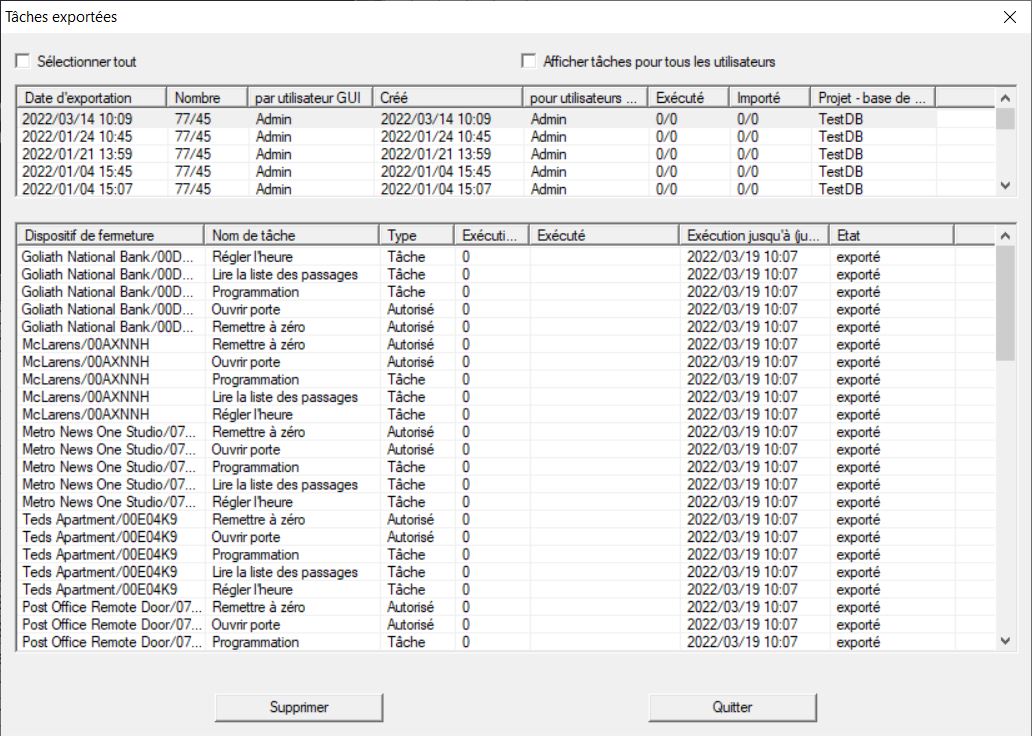Sort tasks by the 'Etat' column header
This screenshot has width=1032, height=736.
890,235
